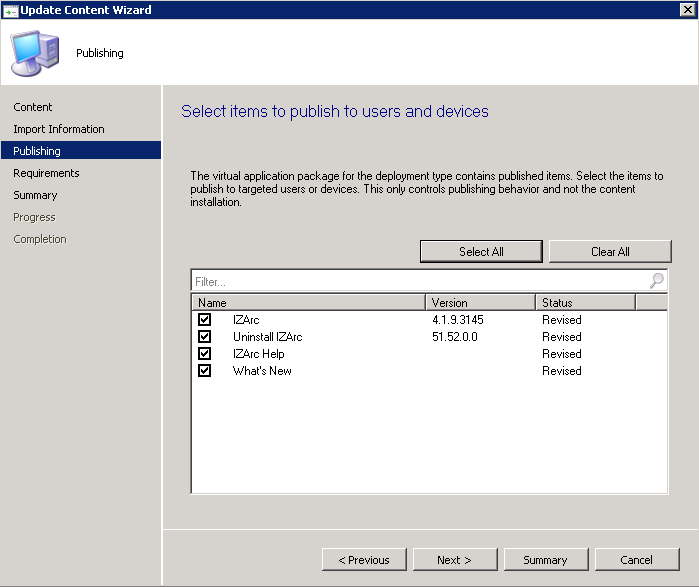The image size is (699, 587).
Task: Go back with the Previous button
Action: [x=364, y=559]
